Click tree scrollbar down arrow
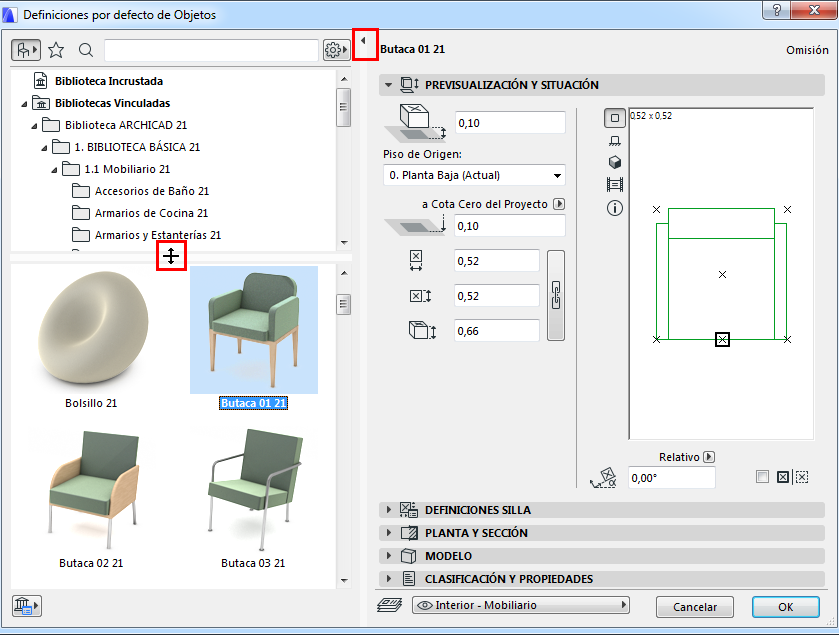 pyautogui.click(x=344, y=243)
